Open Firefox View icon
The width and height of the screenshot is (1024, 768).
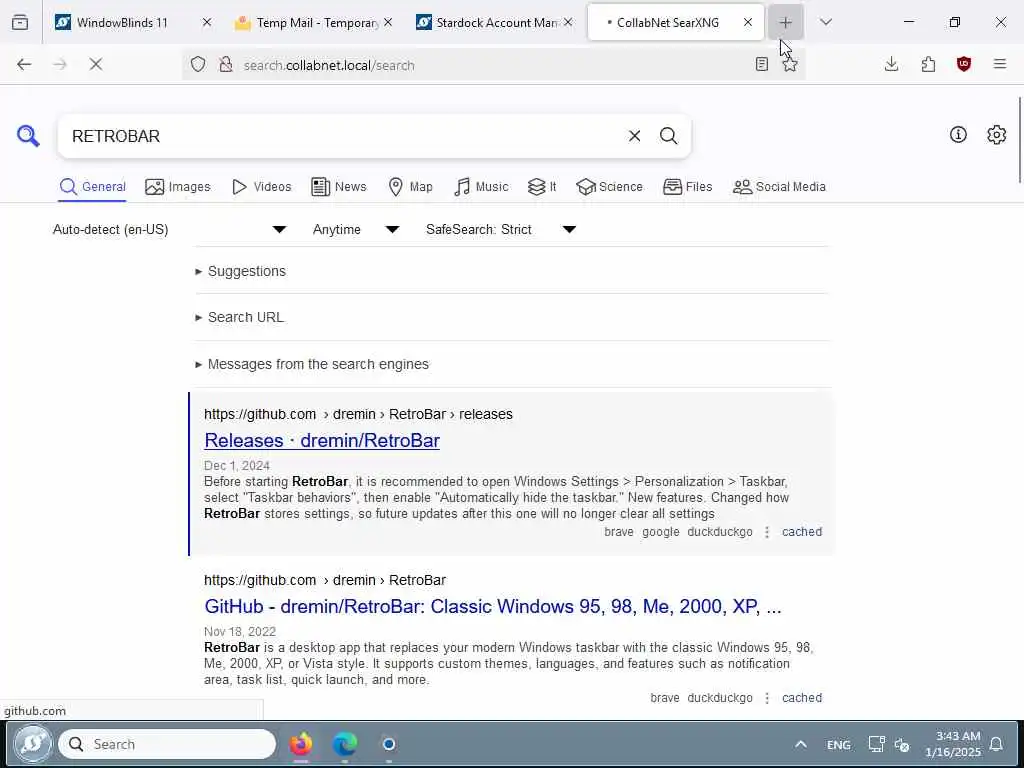[x=20, y=22]
